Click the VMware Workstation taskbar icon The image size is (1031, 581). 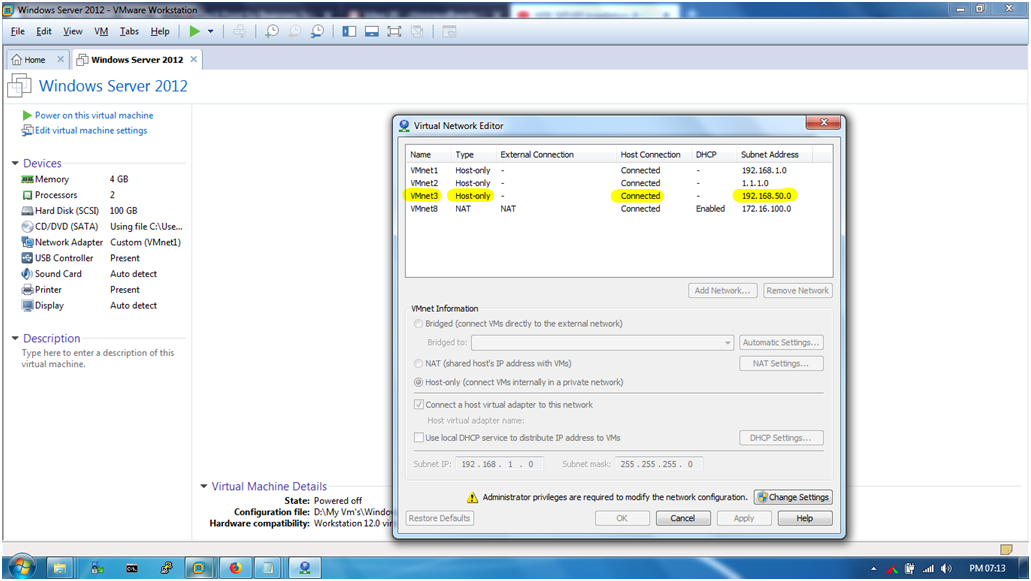pyautogui.click(x=199, y=568)
